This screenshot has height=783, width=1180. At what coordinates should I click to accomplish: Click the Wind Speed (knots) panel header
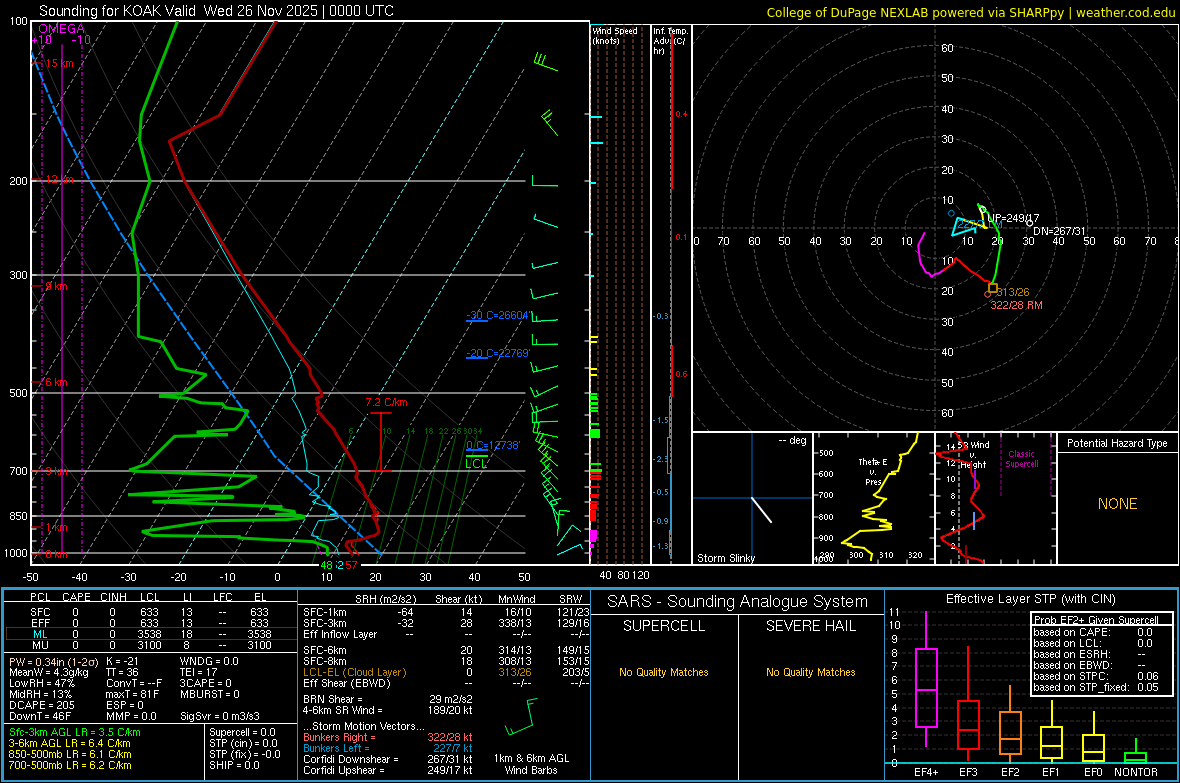[x=615, y=35]
